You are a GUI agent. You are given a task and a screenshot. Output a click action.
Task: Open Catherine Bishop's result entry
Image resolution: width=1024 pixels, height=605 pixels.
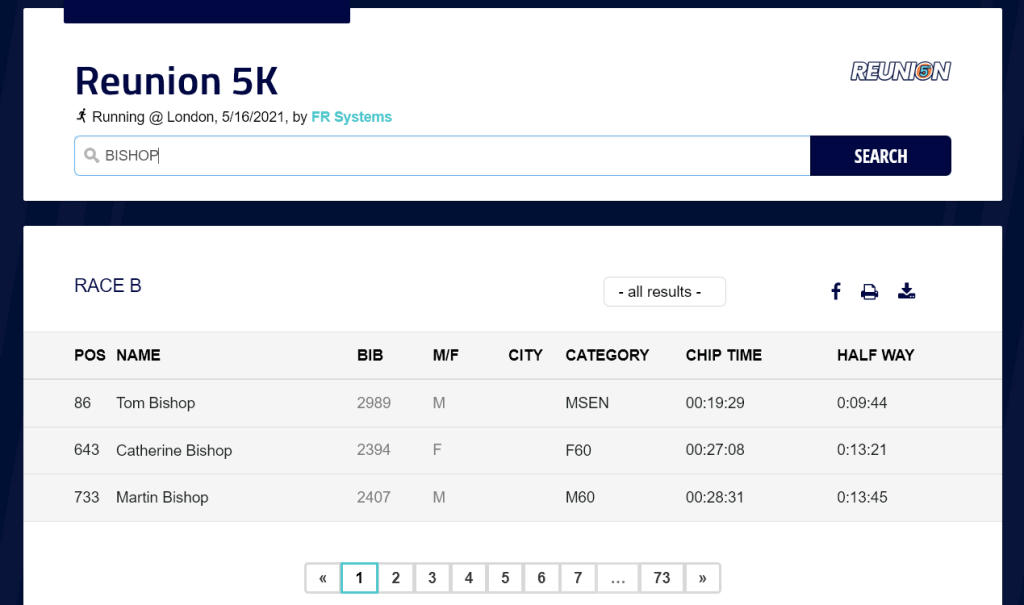click(174, 450)
